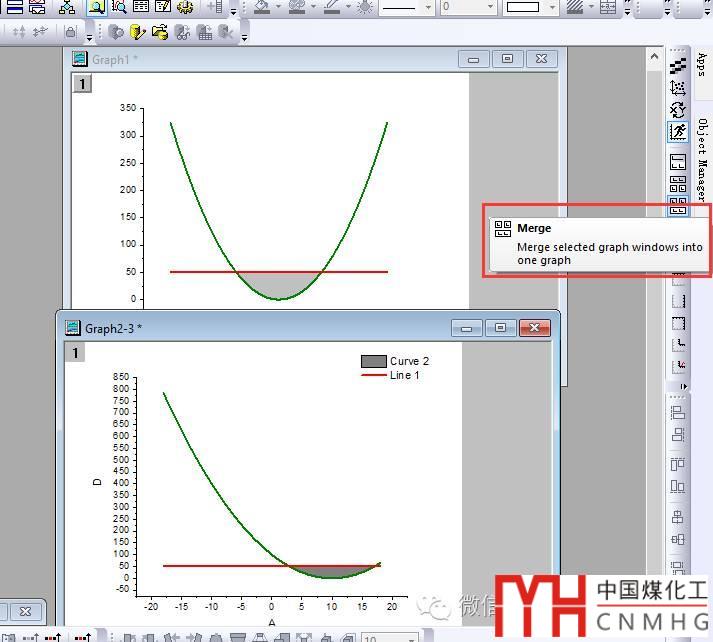Click the Line 1 legend entry

click(404, 375)
